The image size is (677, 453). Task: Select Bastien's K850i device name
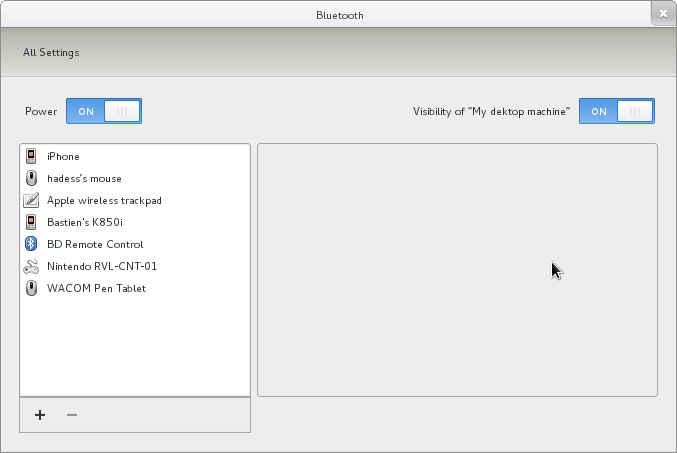click(85, 222)
